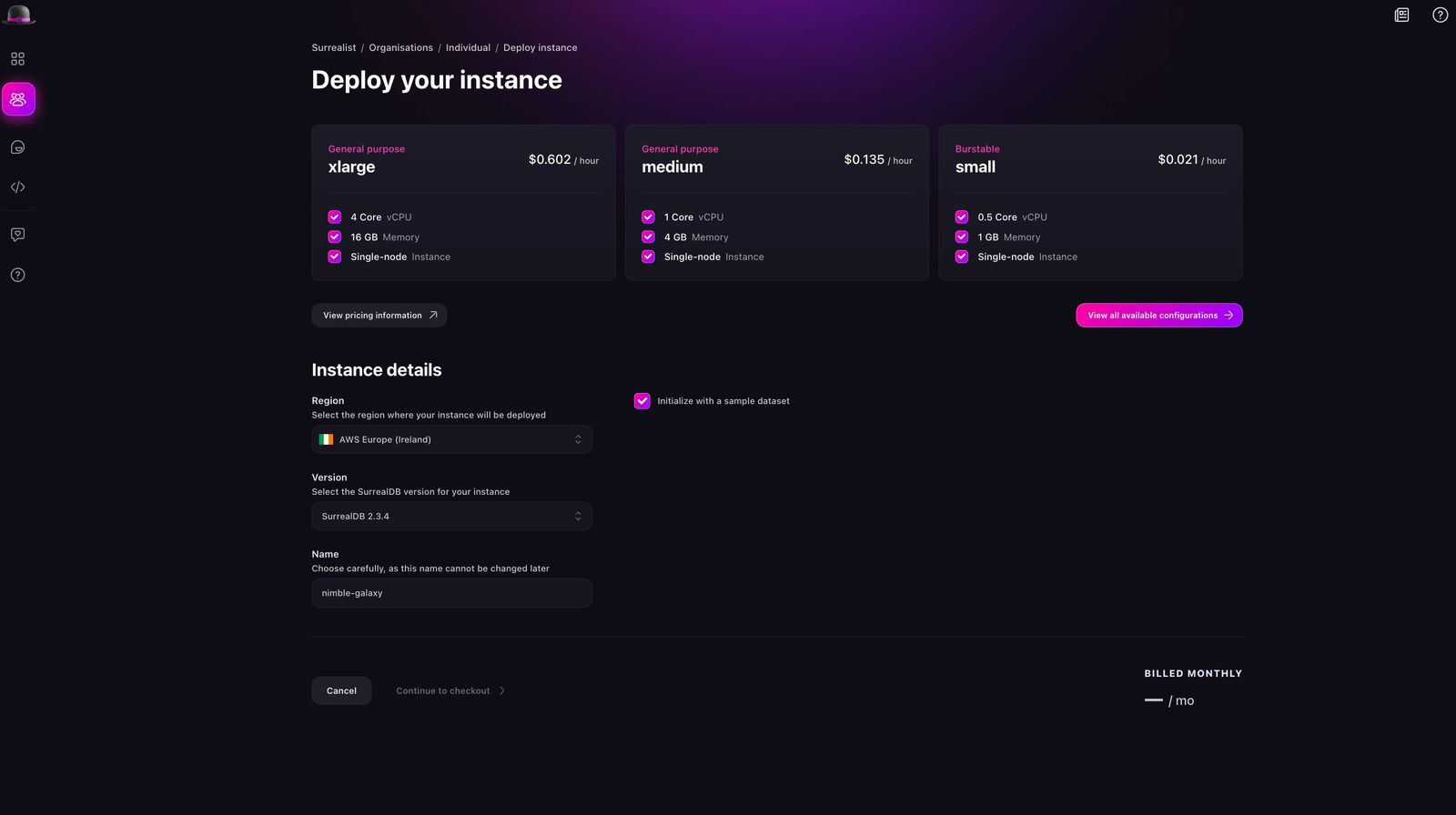Click the Name field containing nimble-galaxy
Viewport: 1456px width, 815px height.
click(x=451, y=593)
